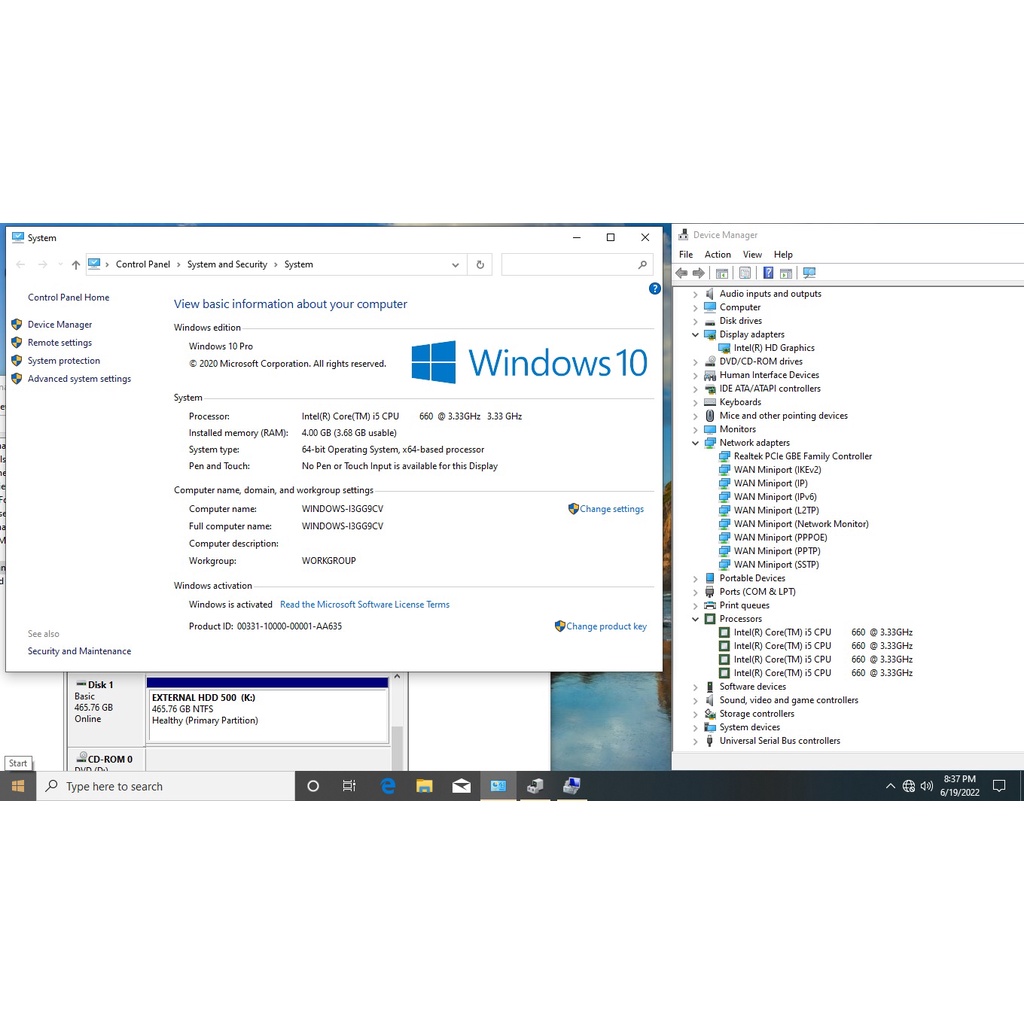Click the Monitors category icon
This screenshot has width=1024, height=1024.
tap(710, 430)
